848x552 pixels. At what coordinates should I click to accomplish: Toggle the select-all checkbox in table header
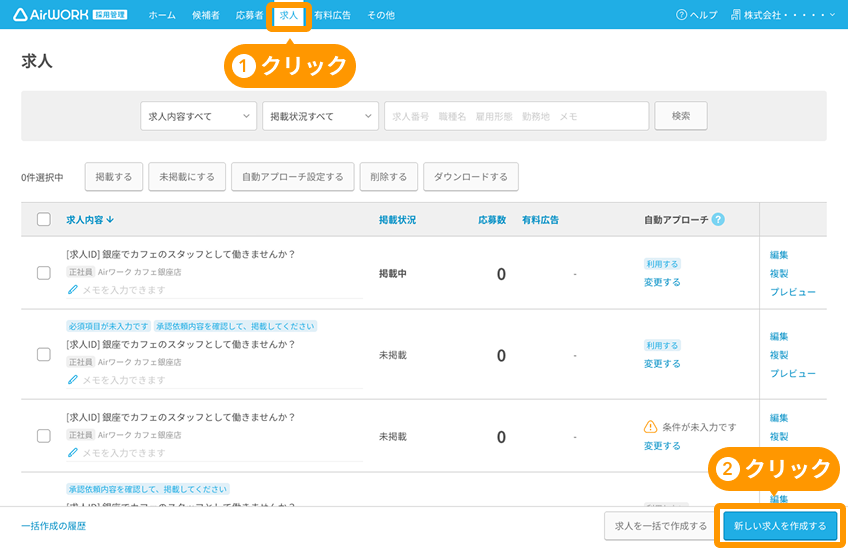click(x=44, y=220)
